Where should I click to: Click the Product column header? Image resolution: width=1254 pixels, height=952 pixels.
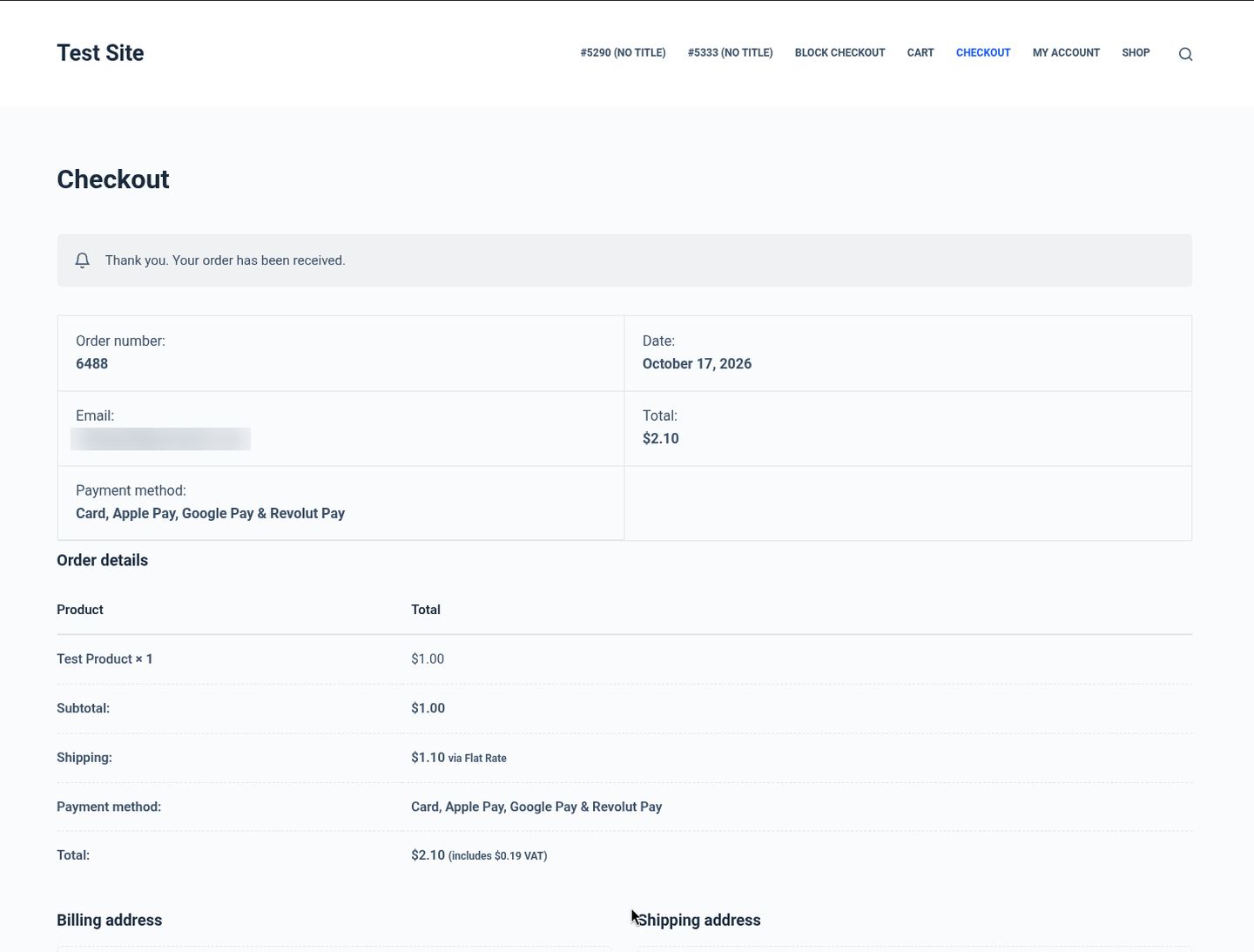point(80,610)
